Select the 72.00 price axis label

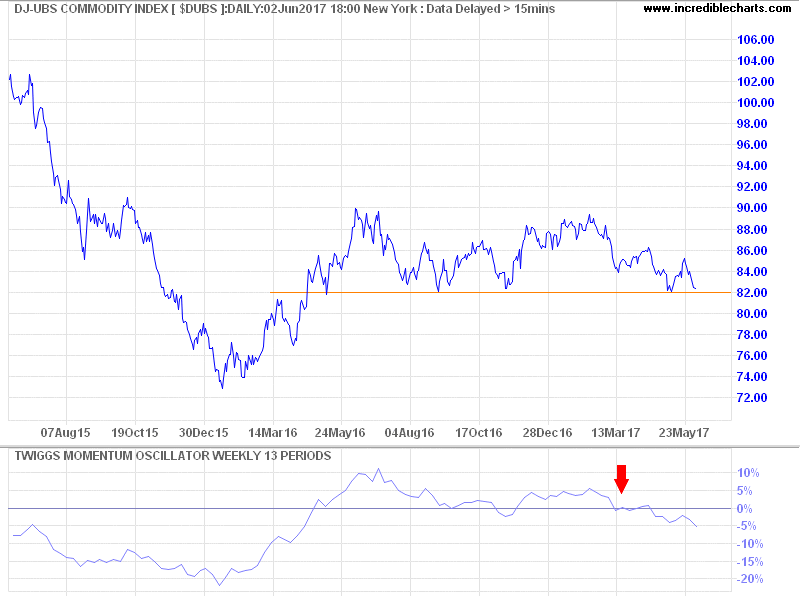pos(752,397)
